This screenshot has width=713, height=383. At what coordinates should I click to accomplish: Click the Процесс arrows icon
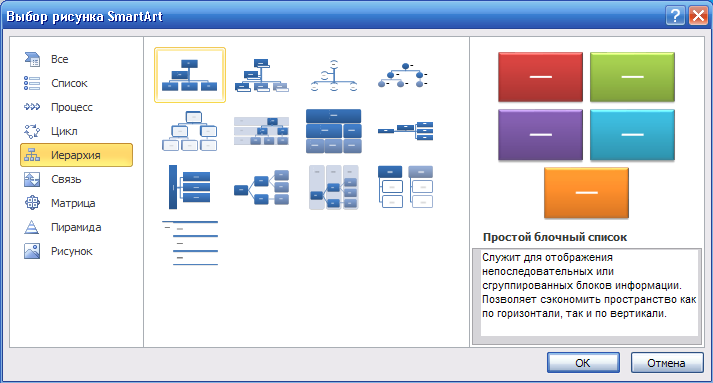(32, 107)
